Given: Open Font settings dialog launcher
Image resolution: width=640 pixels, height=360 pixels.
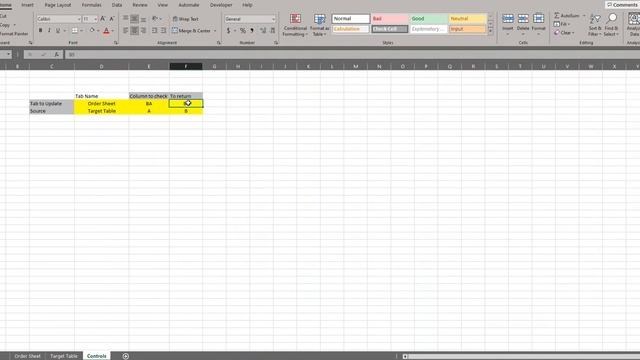Looking at the screenshot, I should pos(116,42).
